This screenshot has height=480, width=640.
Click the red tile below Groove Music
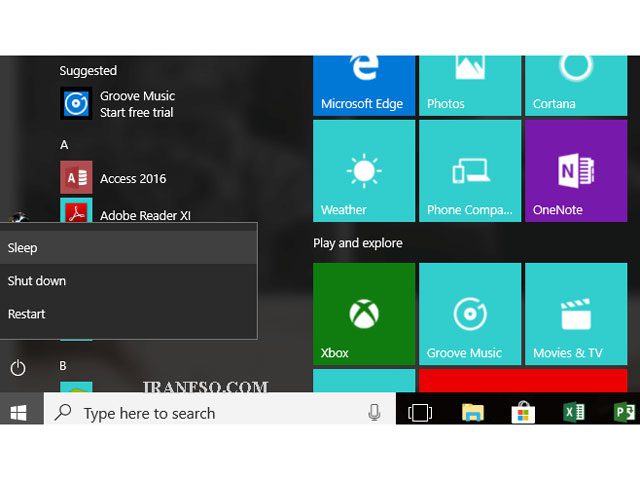(x=523, y=380)
